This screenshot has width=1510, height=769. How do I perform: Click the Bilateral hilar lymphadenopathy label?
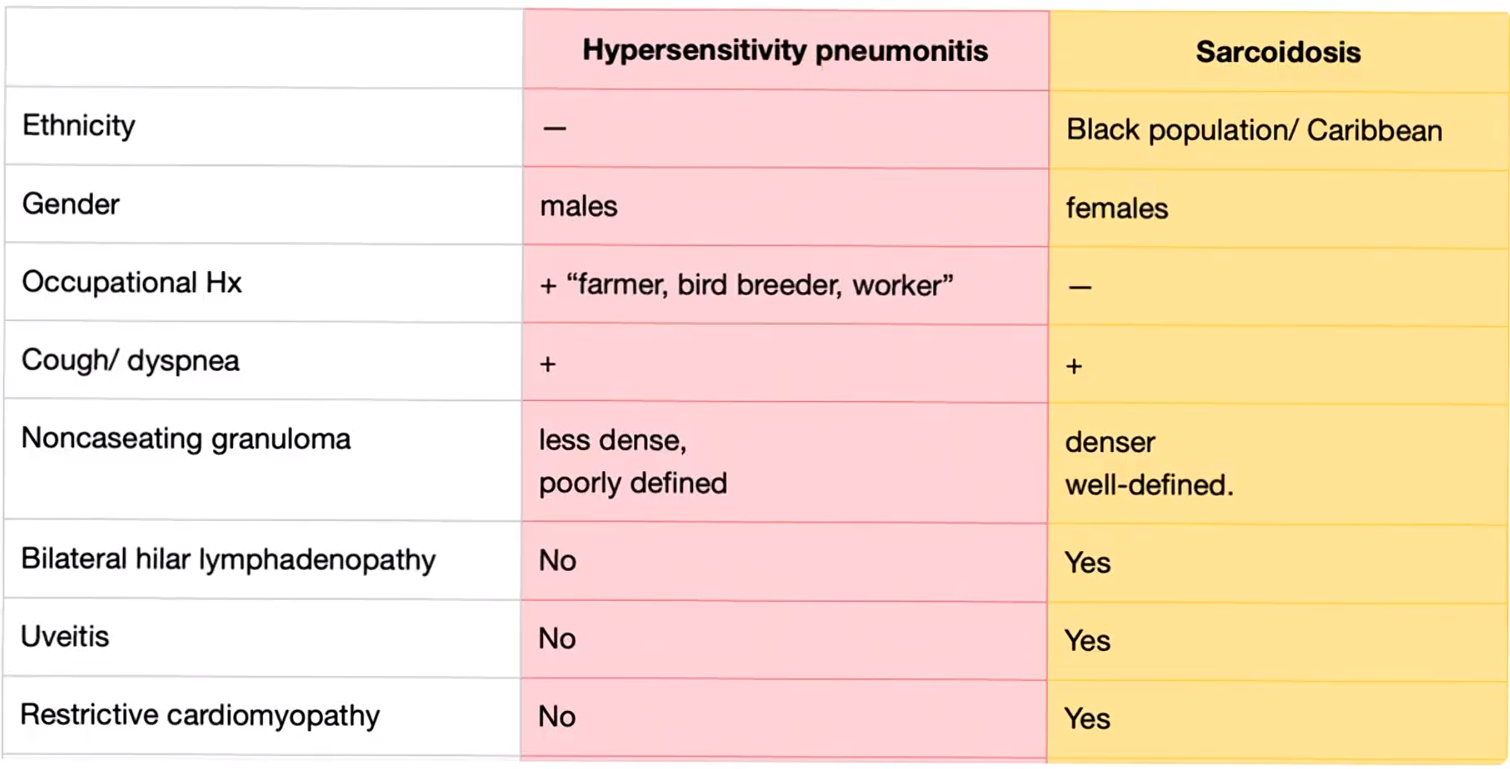[228, 559]
